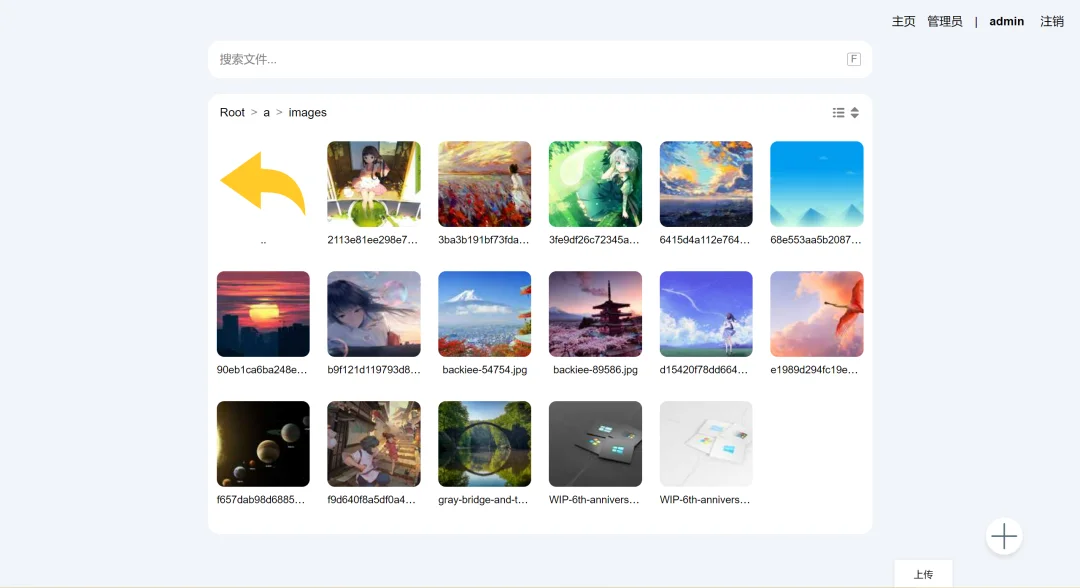Viewport: 1080px width, 588px height.
Task: Click the yellow back arrow folder icon
Action: [263, 184]
